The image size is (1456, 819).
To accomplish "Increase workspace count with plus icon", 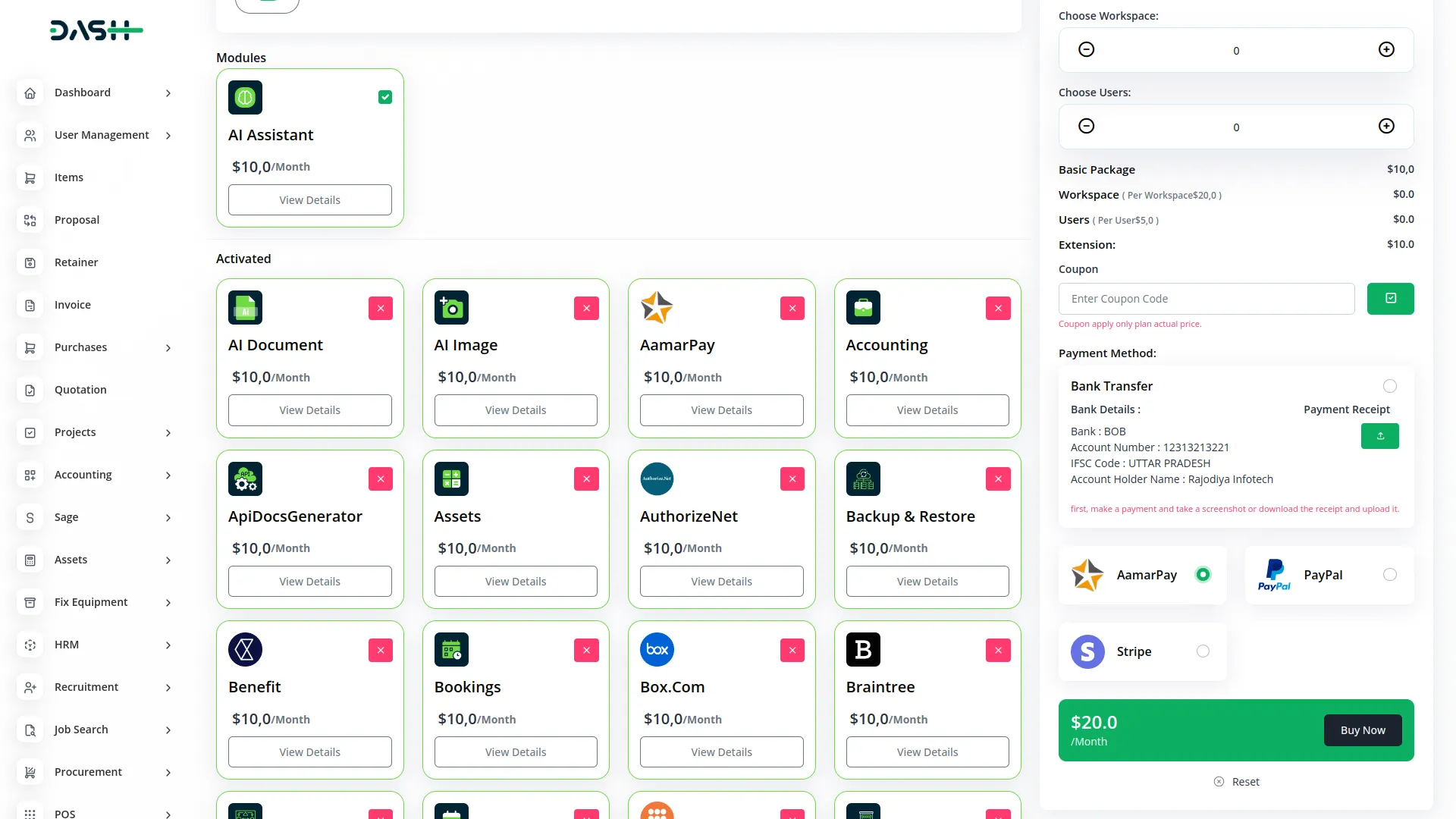I will tap(1385, 49).
